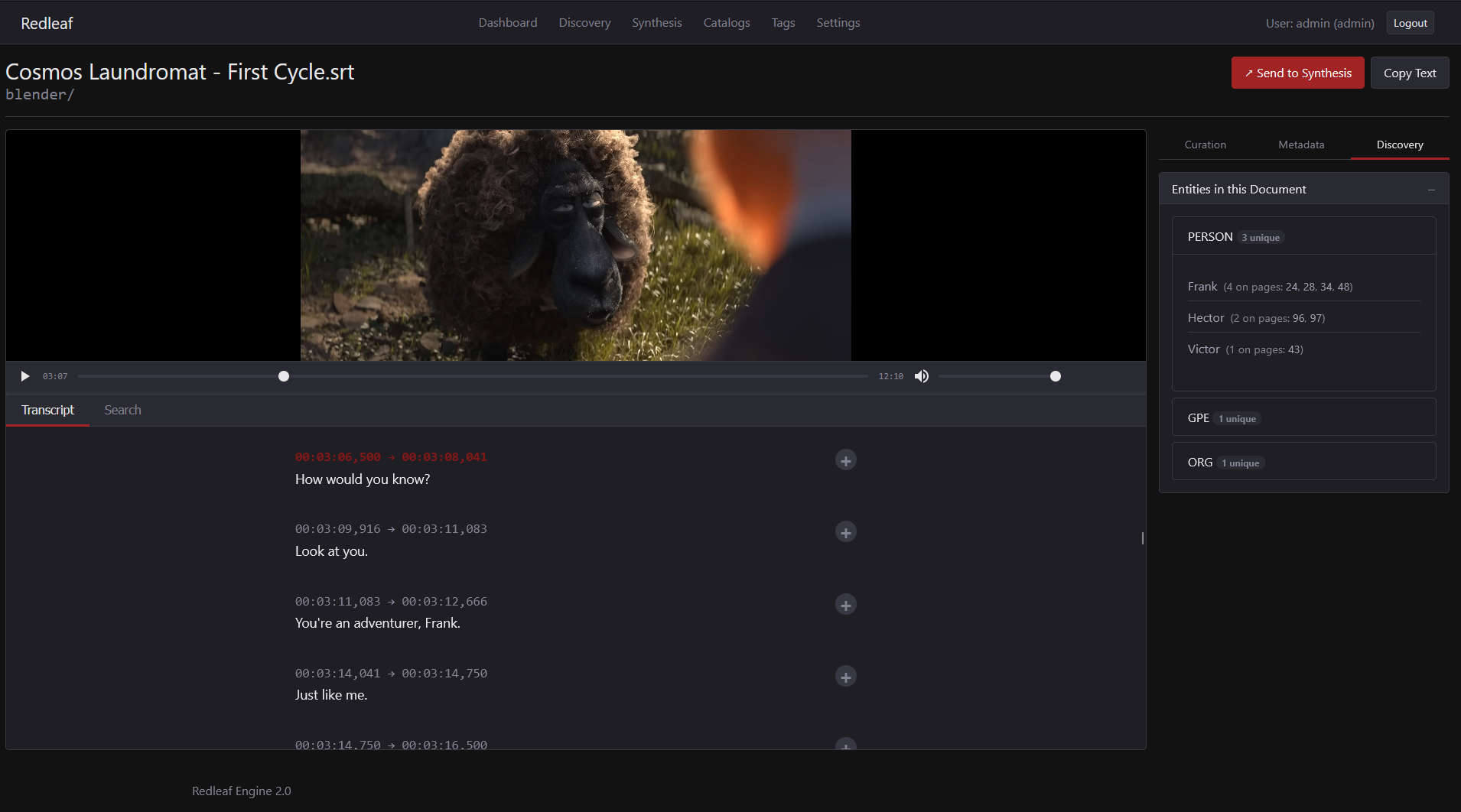1461x812 pixels.
Task: Click plus icon beside "You're an adventurer, Frank."
Action: click(845, 606)
